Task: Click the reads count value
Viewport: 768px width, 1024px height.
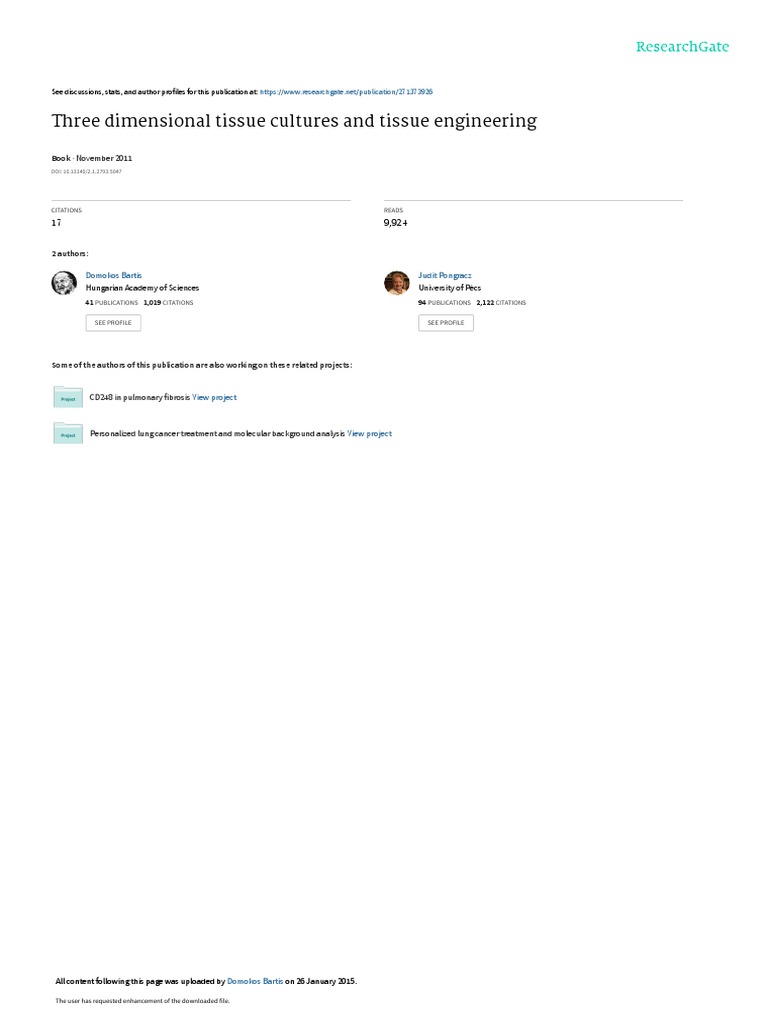Action: tap(396, 223)
